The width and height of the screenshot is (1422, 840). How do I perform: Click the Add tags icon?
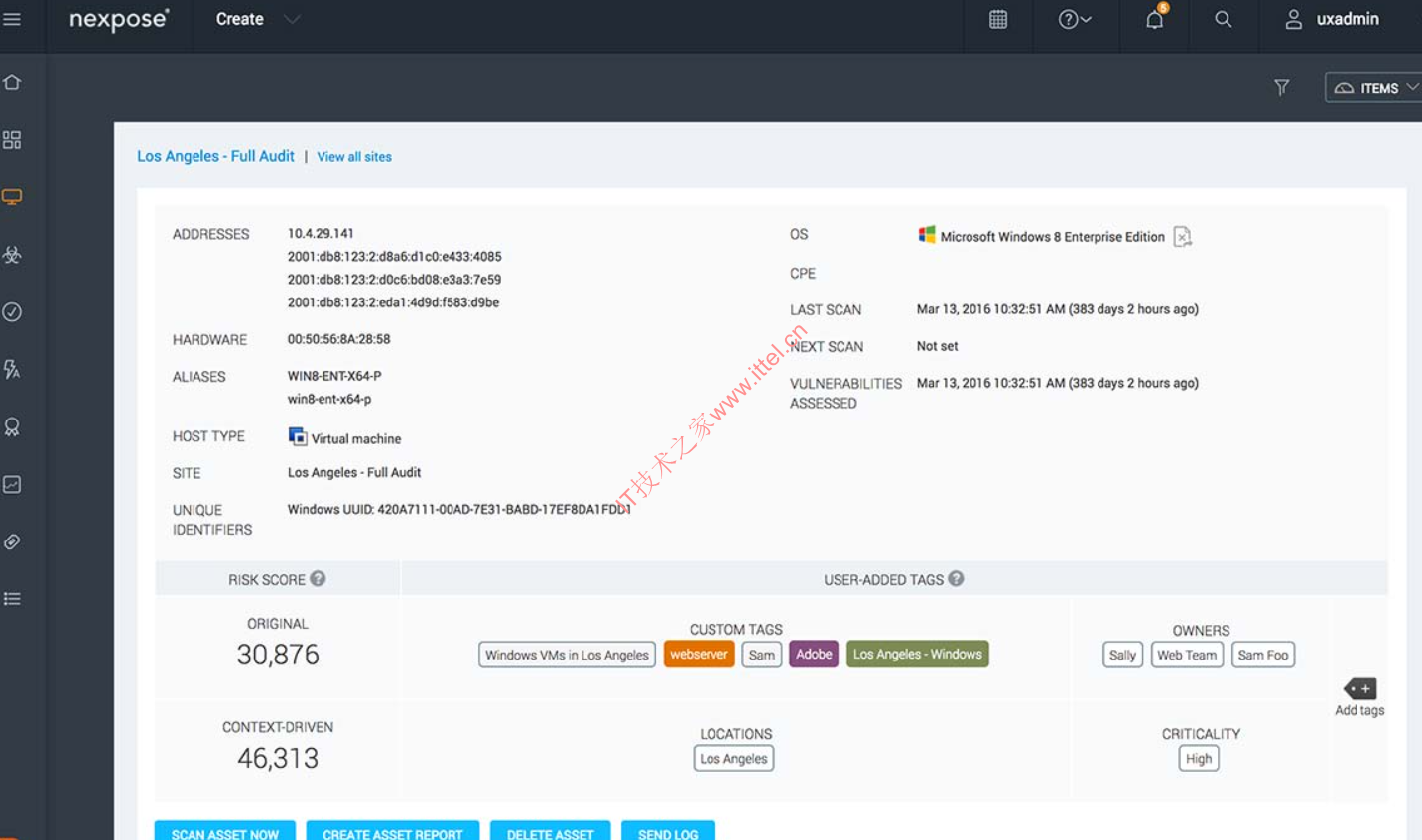[x=1359, y=689]
